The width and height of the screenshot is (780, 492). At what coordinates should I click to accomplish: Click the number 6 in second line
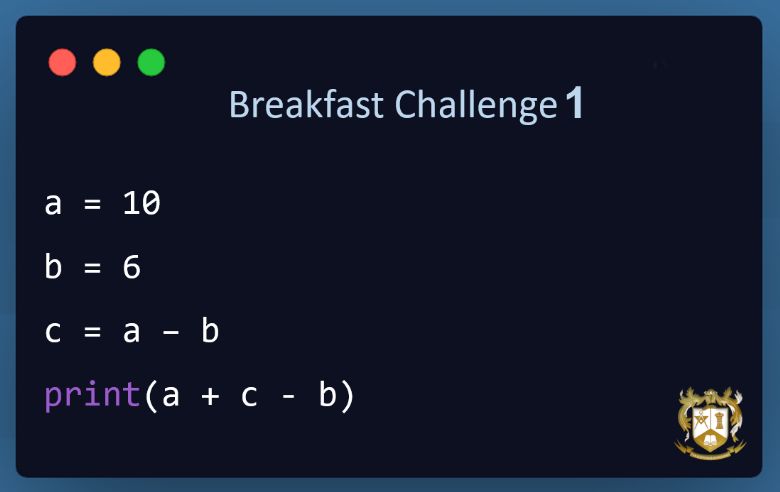pyautogui.click(x=132, y=267)
